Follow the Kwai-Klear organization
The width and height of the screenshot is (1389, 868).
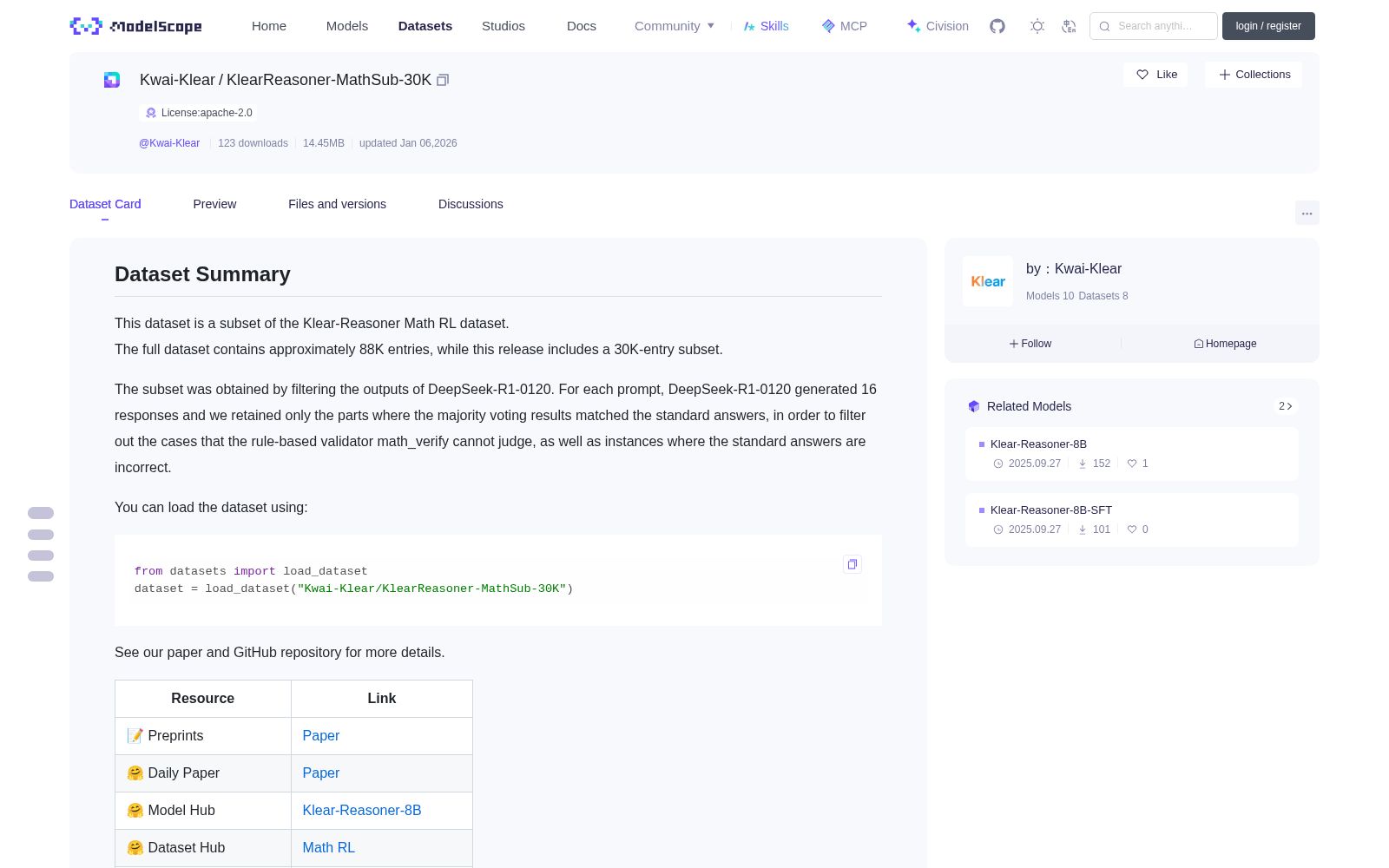pyautogui.click(x=1030, y=344)
